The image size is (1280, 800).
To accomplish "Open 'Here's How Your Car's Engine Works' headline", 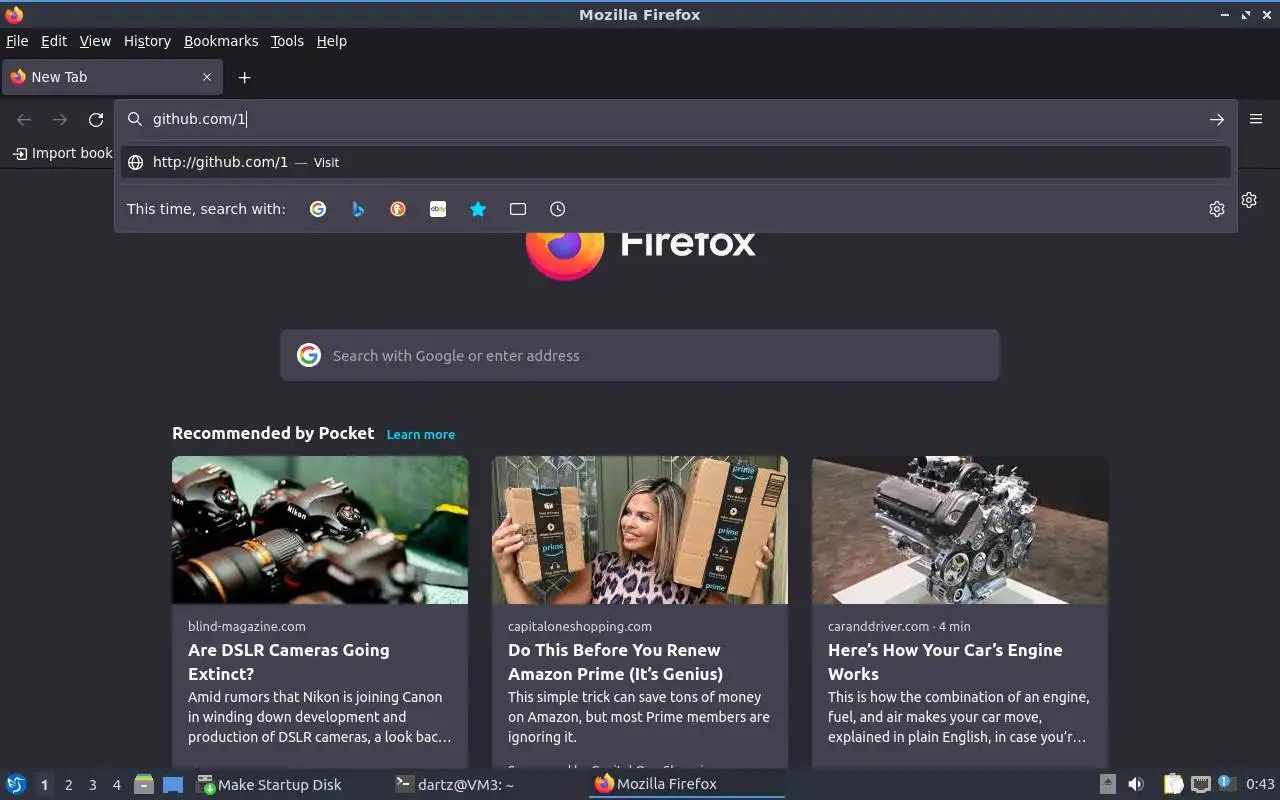I will pos(945,662).
